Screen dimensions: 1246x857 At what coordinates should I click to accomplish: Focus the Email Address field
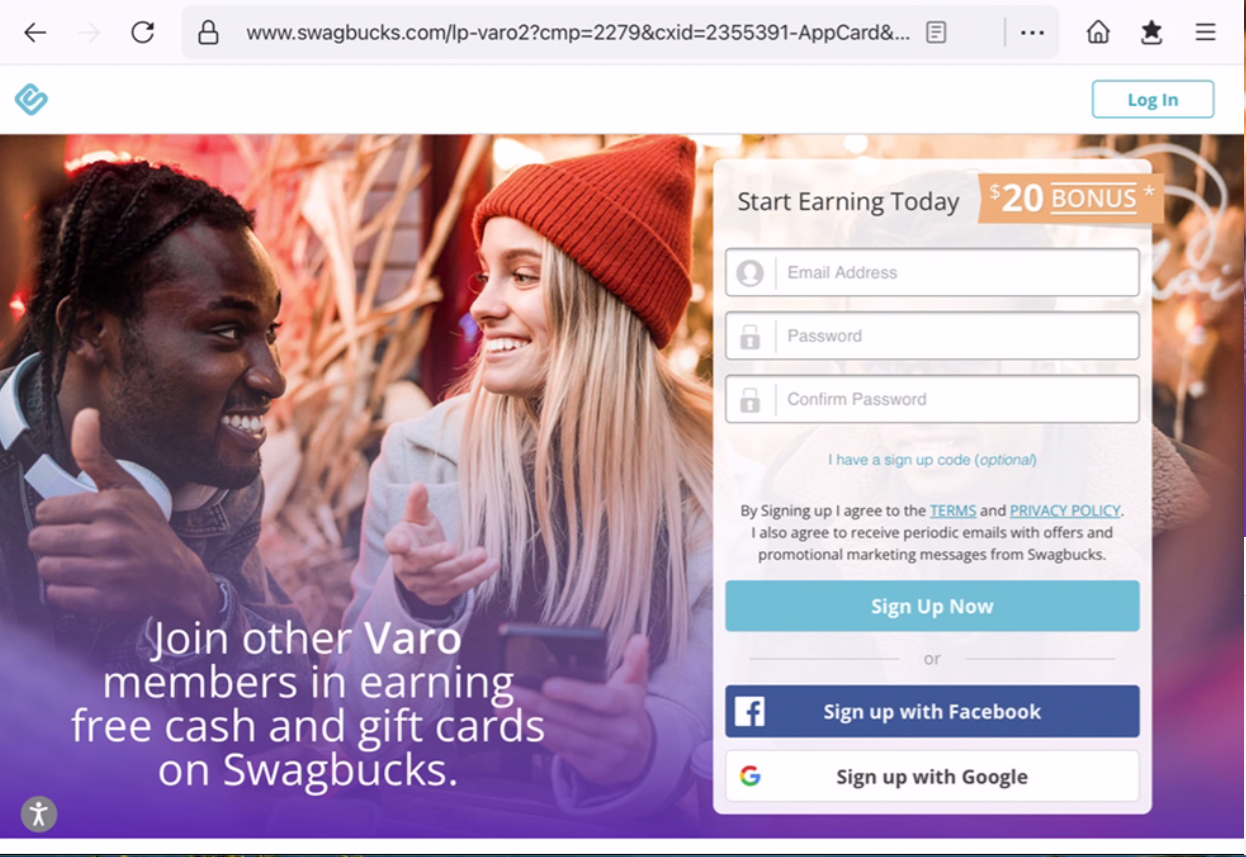932,272
